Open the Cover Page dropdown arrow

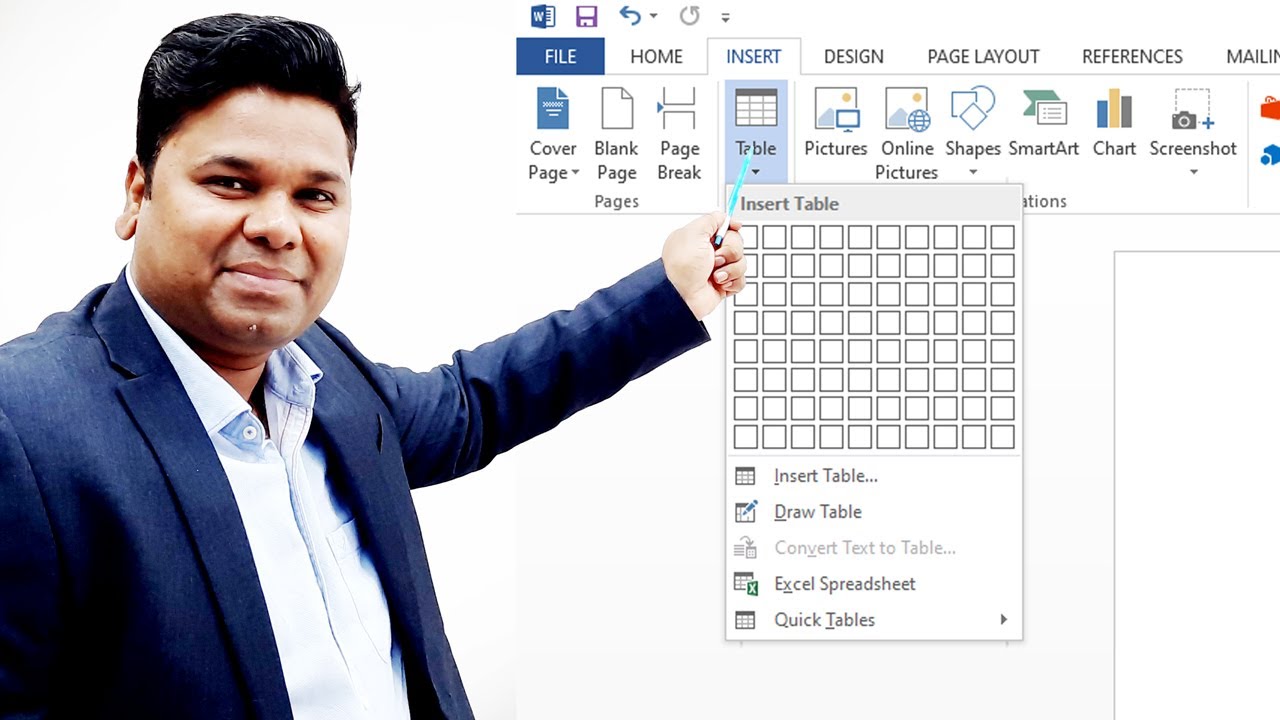pyautogui.click(x=575, y=172)
